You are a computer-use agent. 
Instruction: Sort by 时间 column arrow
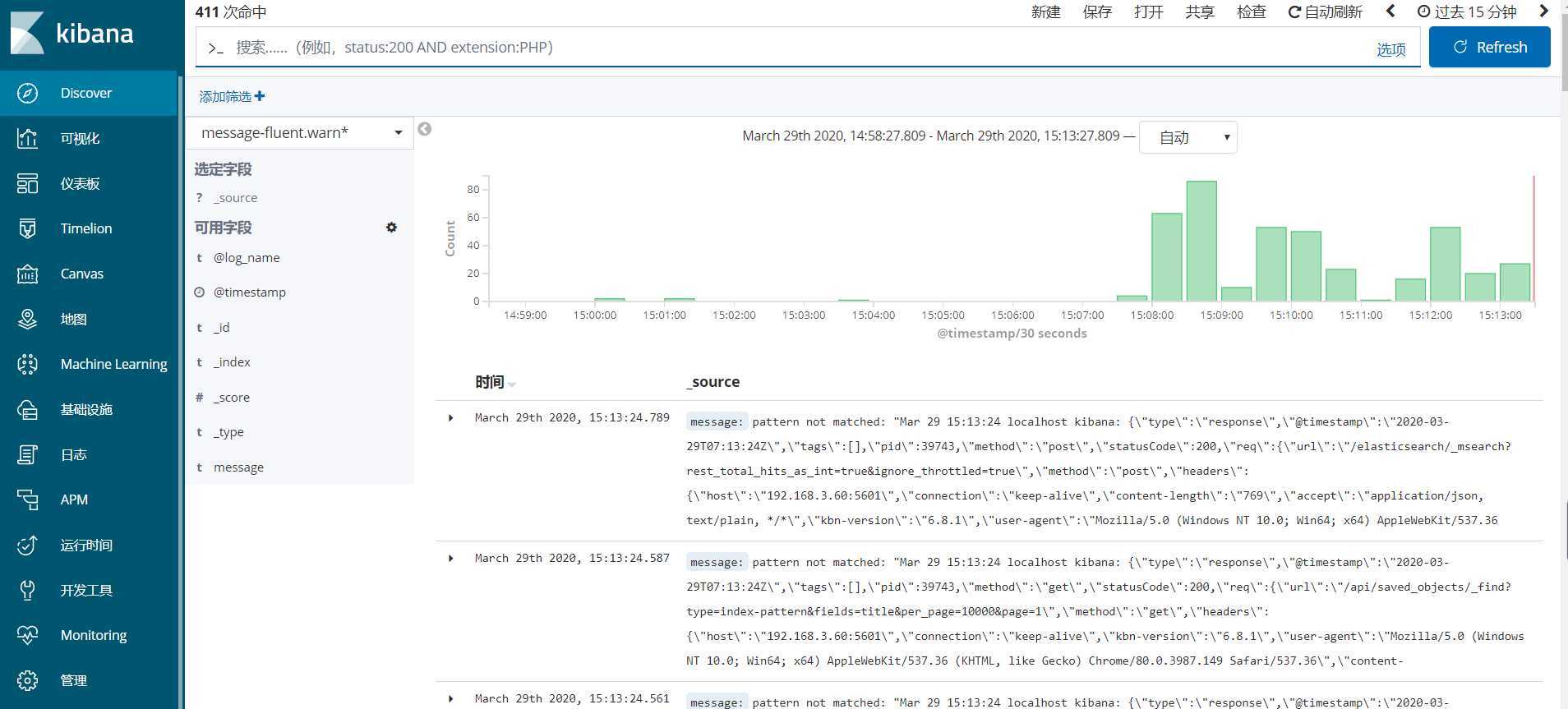[512, 384]
